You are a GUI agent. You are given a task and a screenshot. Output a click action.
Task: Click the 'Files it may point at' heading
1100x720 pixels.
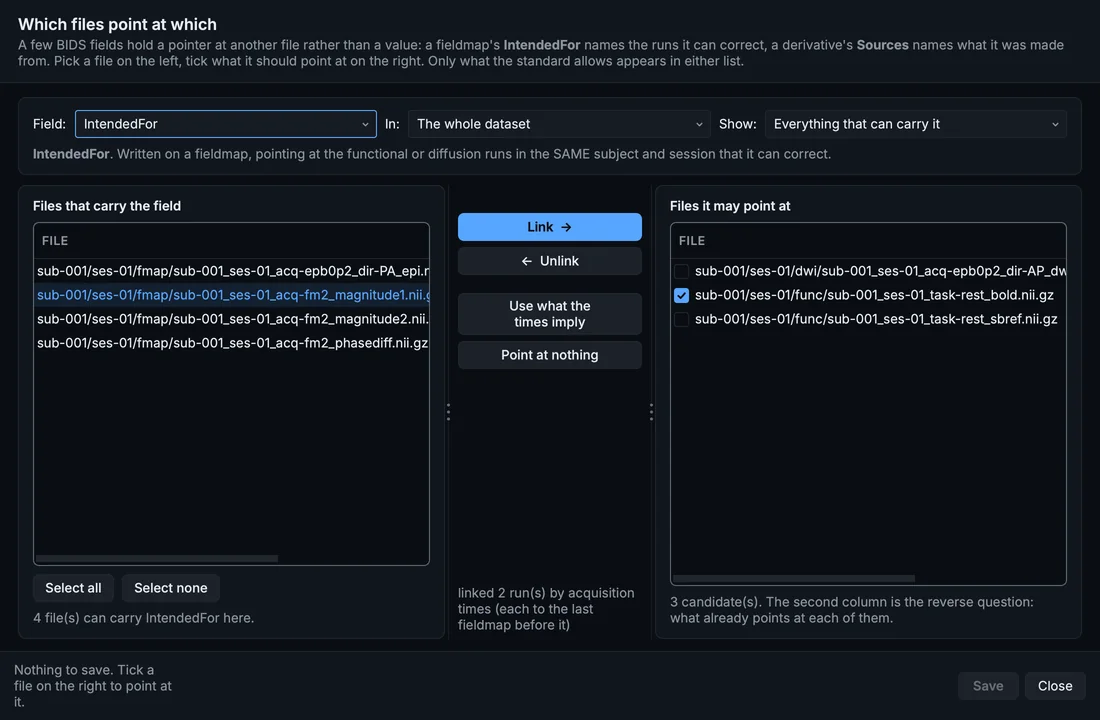[x=730, y=206]
